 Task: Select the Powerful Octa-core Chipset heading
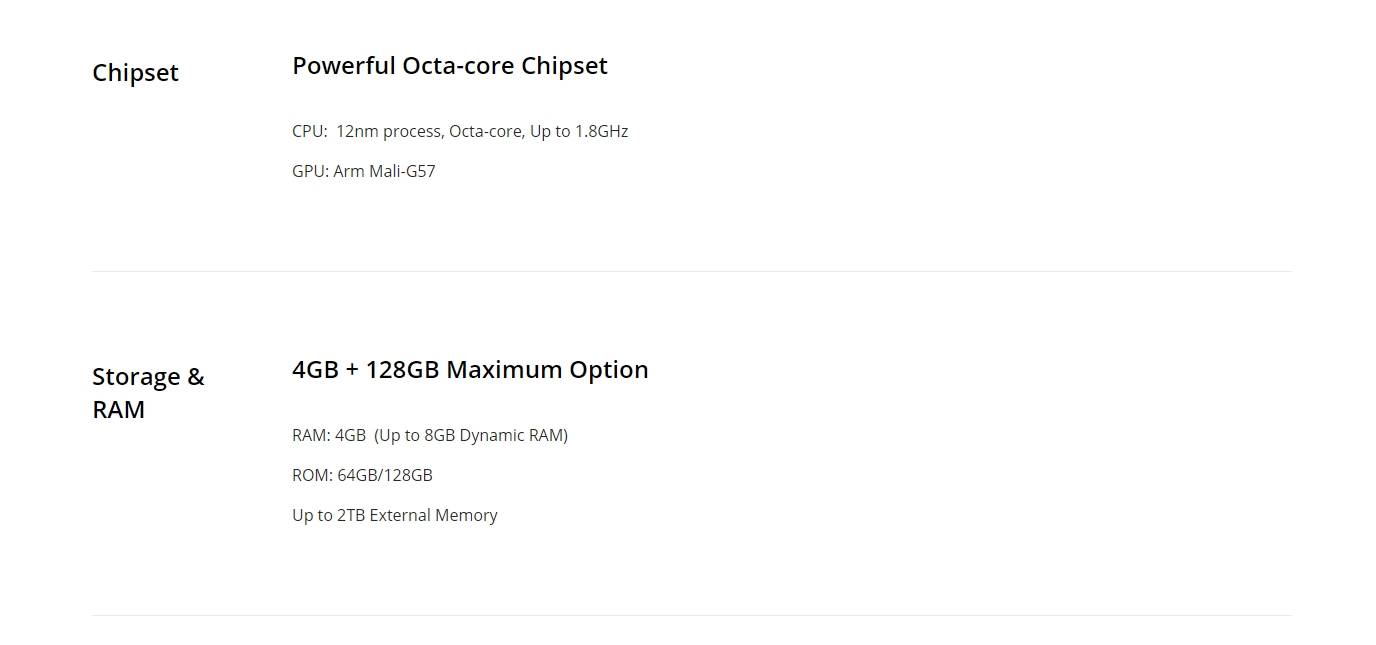(x=450, y=66)
